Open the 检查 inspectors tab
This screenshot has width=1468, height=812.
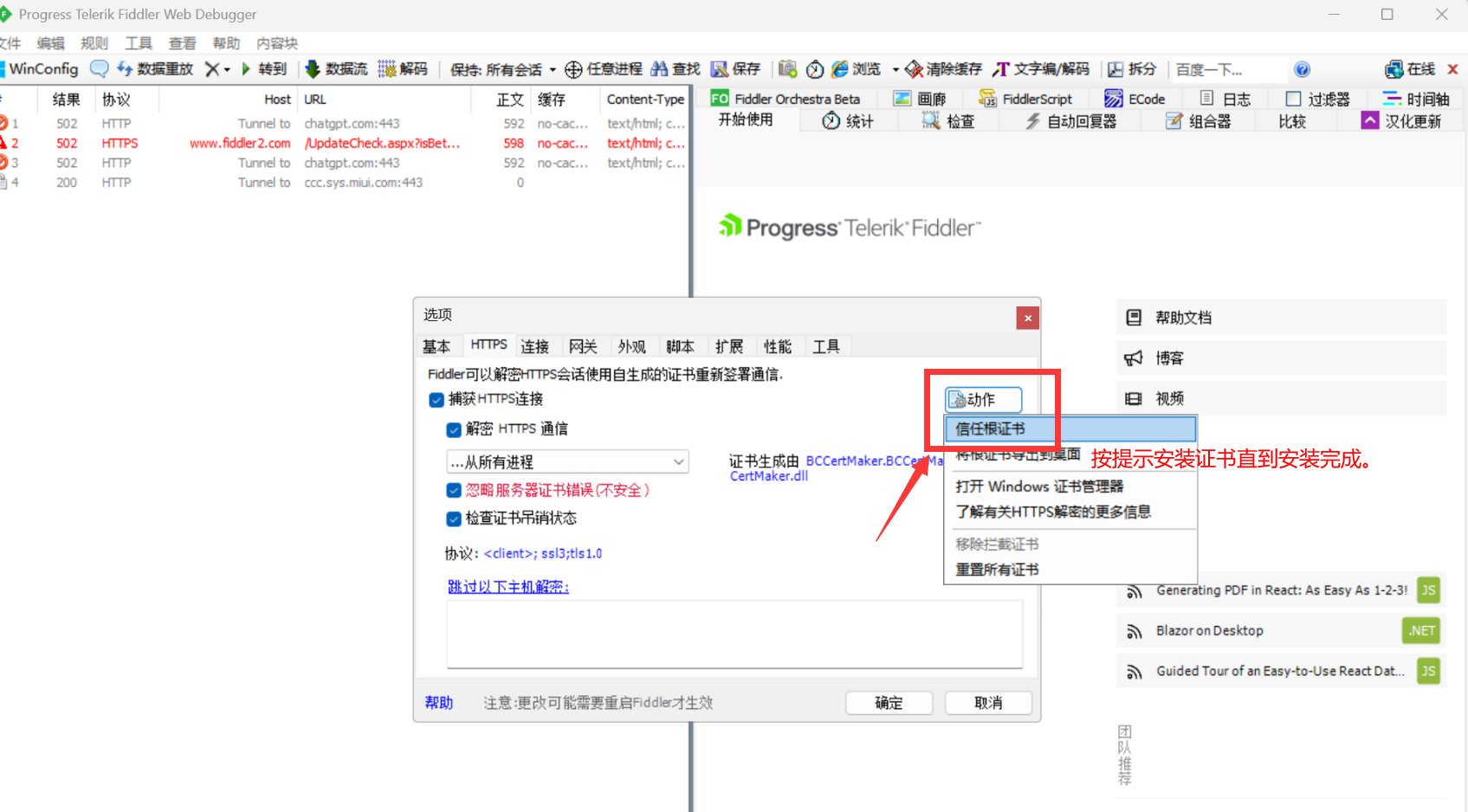(x=948, y=121)
